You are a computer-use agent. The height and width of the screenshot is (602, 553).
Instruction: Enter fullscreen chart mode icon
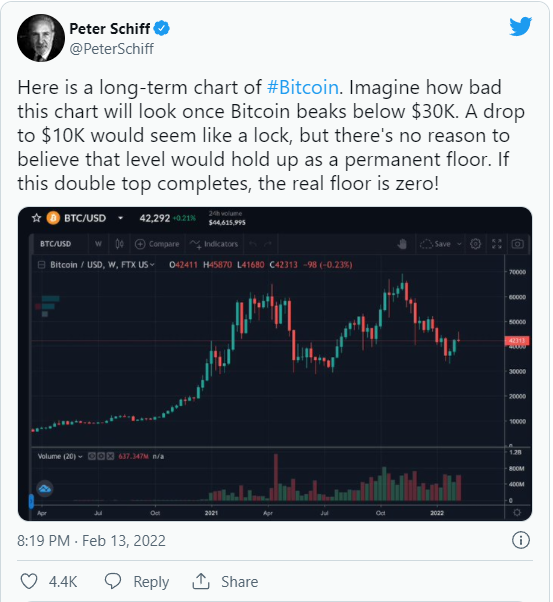click(x=497, y=244)
